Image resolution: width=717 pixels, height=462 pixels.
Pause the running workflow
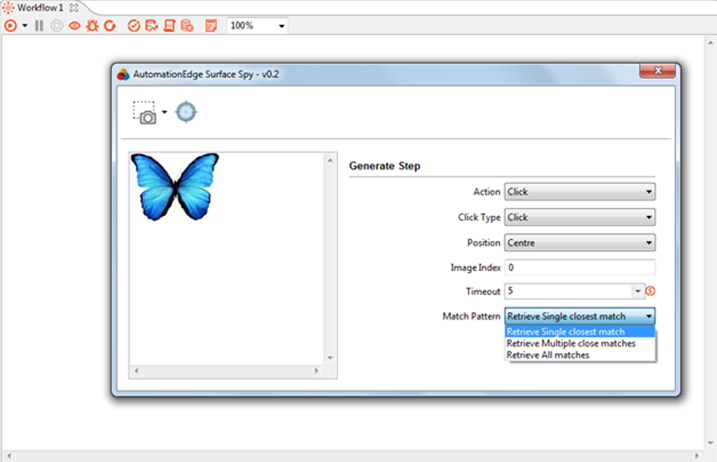(39, 26)
